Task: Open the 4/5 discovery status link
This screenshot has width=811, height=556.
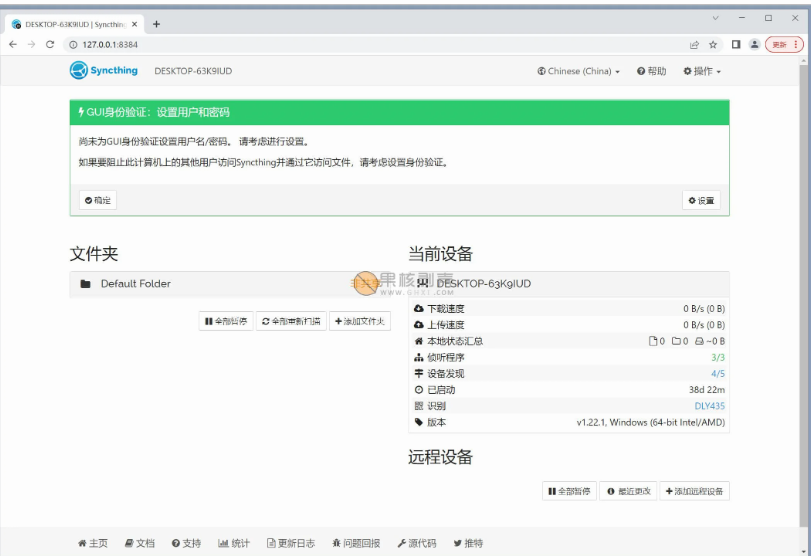Action: pyautogui.click(x=718, y=373)
